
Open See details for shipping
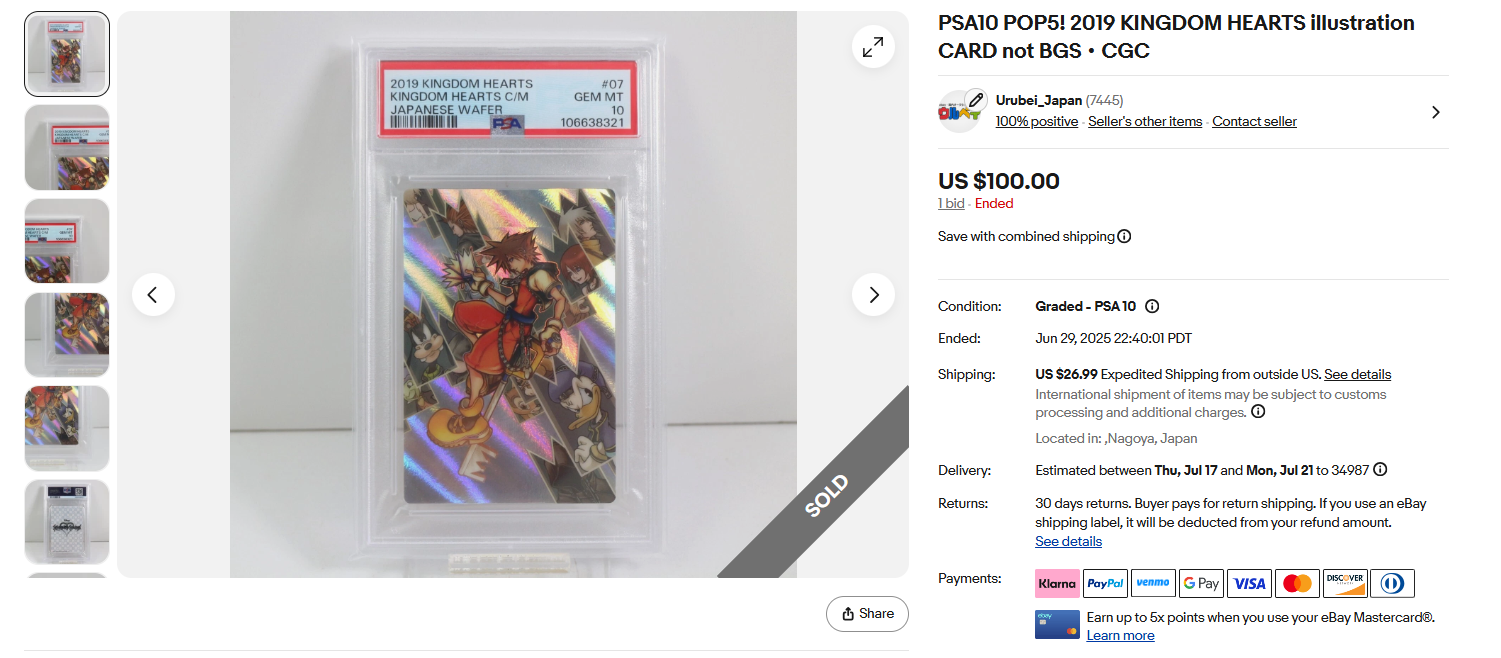point(1357,375)
